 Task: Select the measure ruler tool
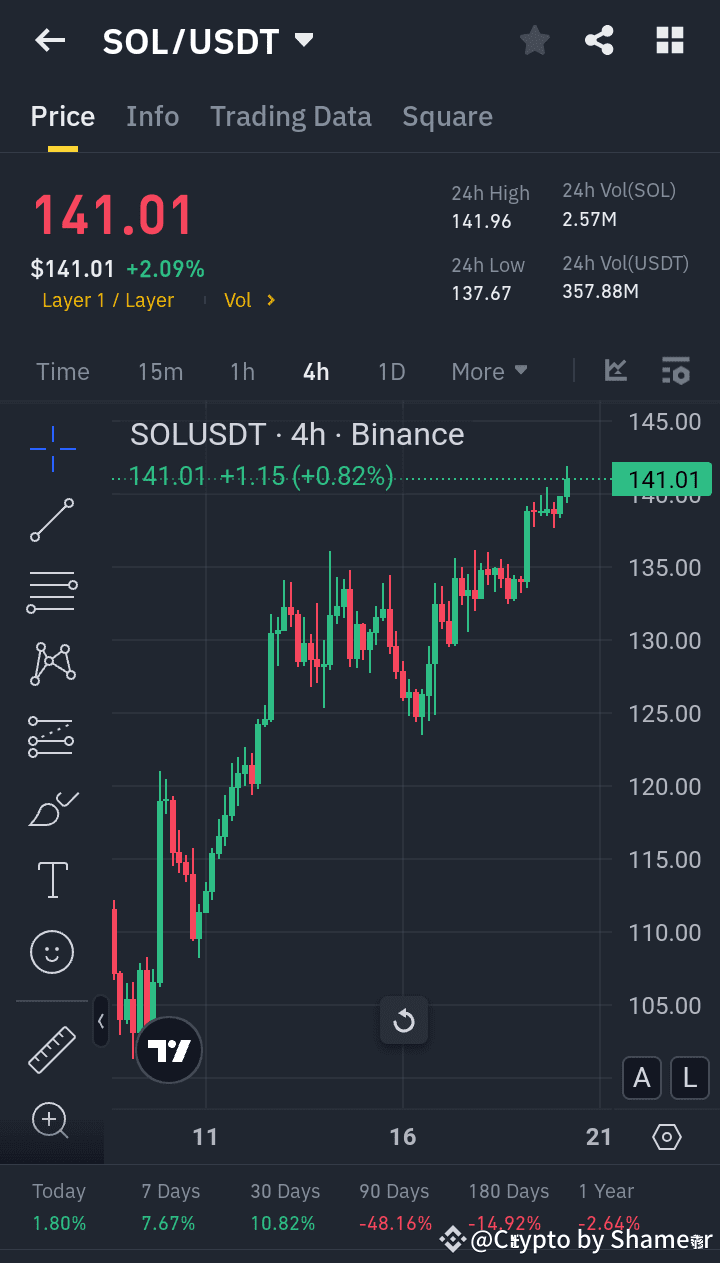point(51,1050)
